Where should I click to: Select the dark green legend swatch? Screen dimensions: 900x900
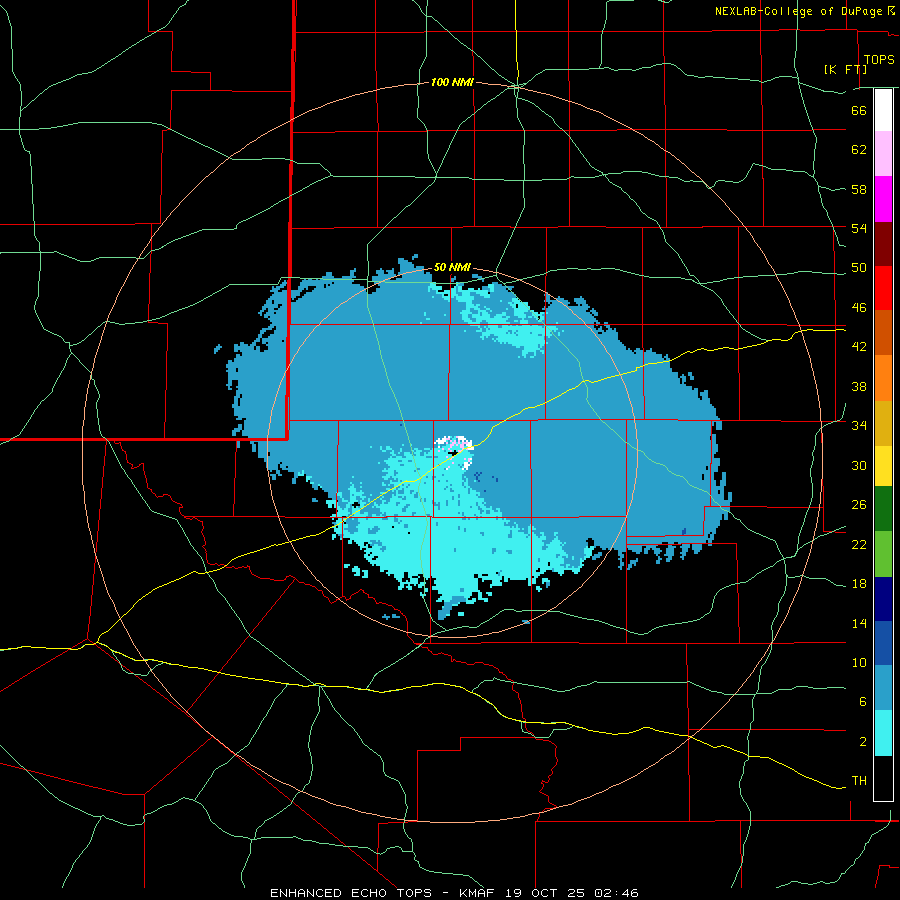[x=883, y=509]
